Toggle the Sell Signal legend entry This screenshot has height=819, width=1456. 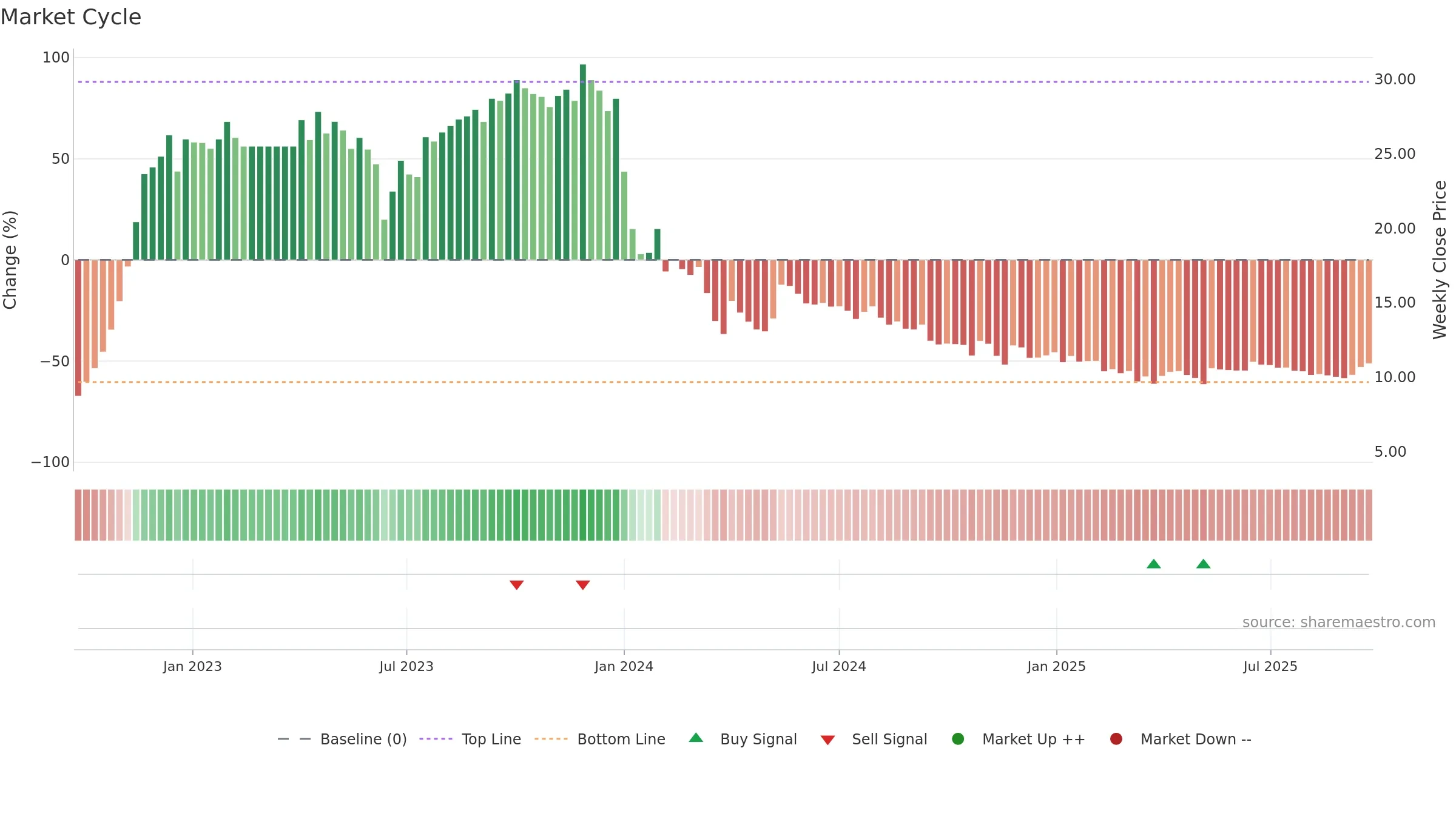point(874,739)
